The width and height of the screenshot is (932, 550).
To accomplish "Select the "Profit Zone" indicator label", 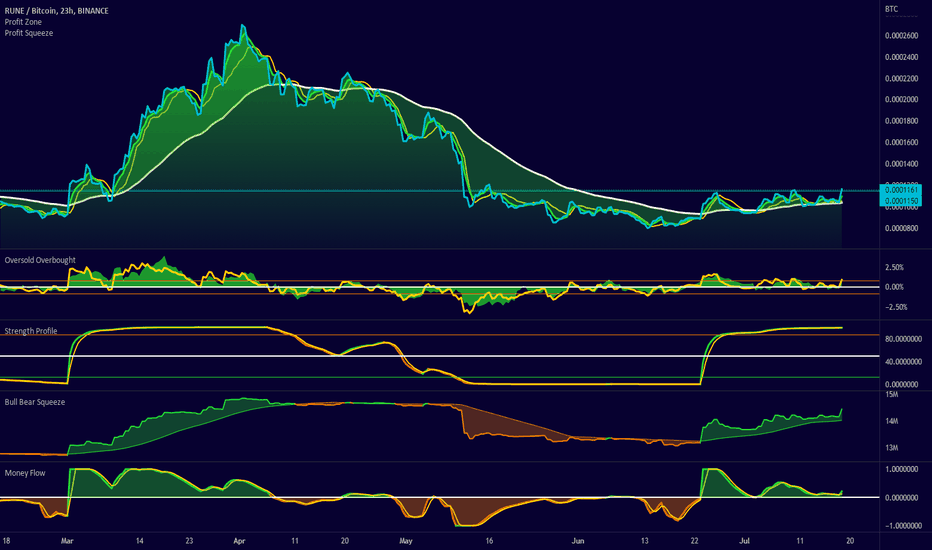I will click(x=23, y=22).
